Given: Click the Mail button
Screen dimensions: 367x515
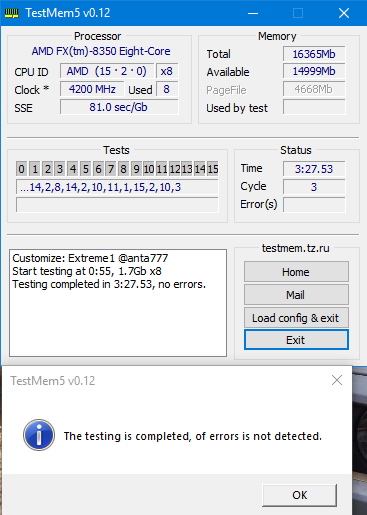Looking at the screenshot, I should (296, 295).
